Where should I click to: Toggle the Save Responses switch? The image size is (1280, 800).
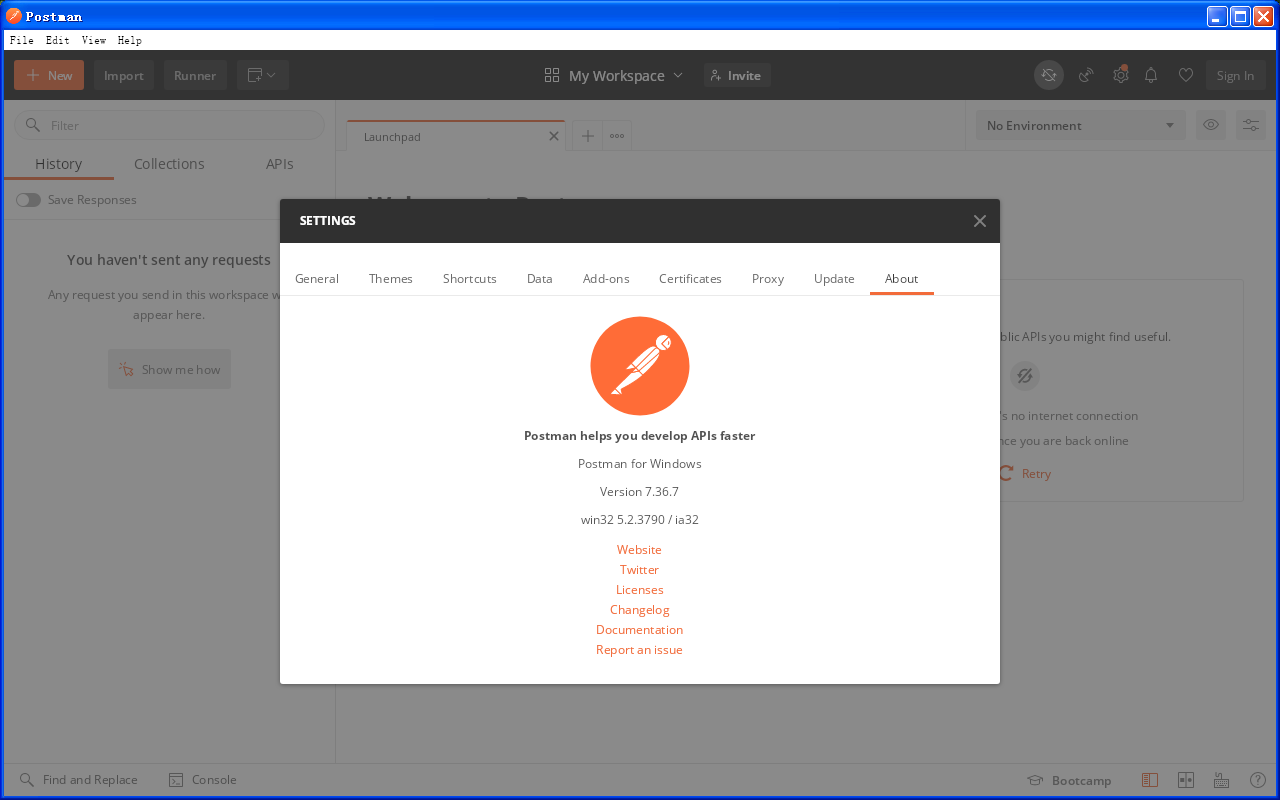[x=28, y=200]
